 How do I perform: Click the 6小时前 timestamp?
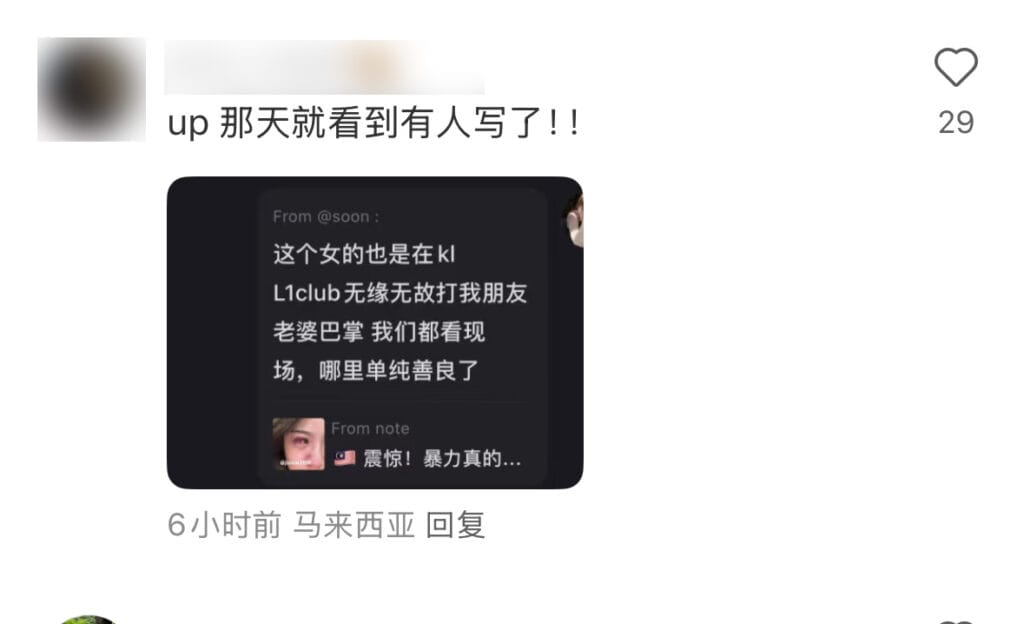click(224, 525)
